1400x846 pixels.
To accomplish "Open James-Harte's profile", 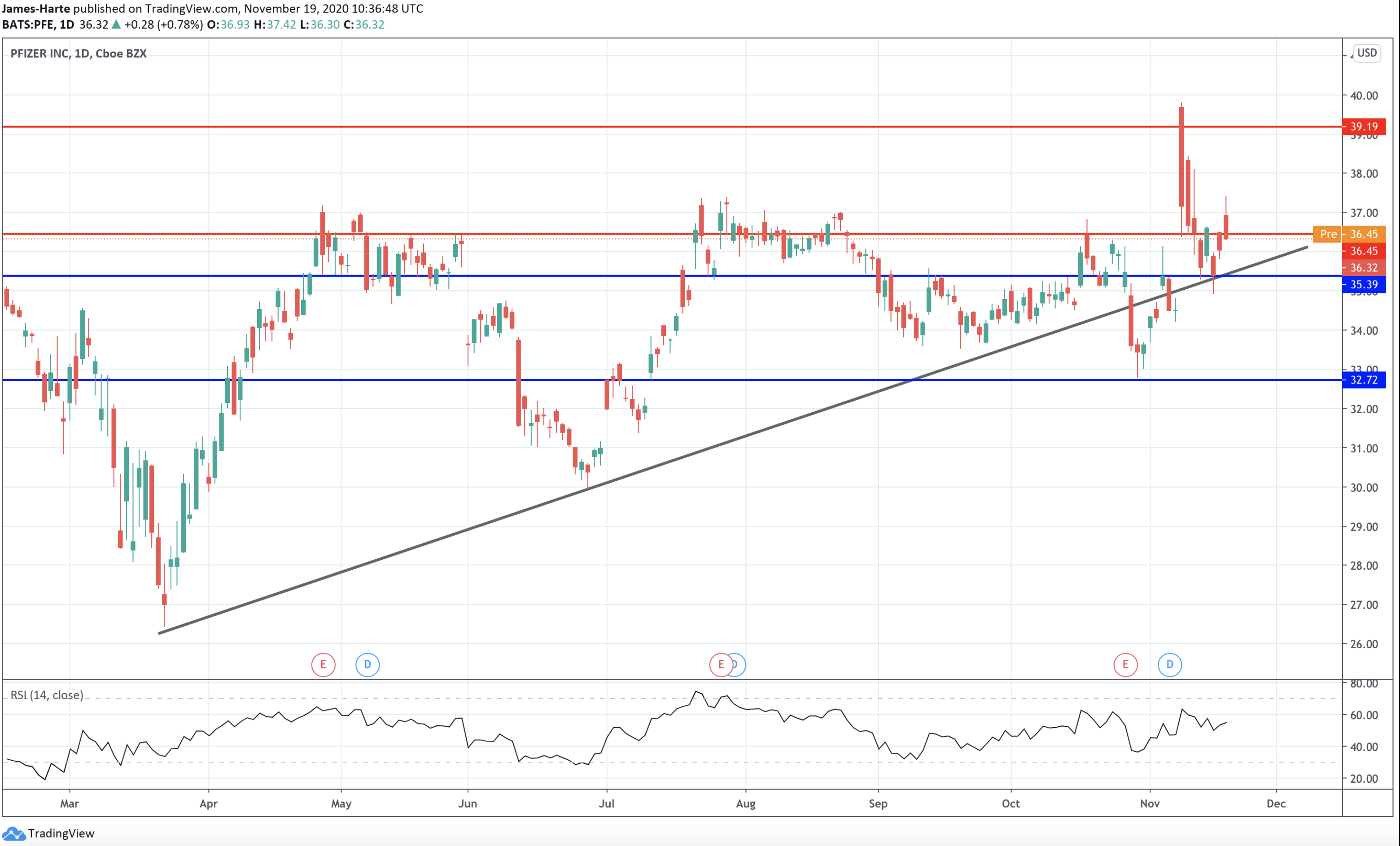I will (37, 9).
